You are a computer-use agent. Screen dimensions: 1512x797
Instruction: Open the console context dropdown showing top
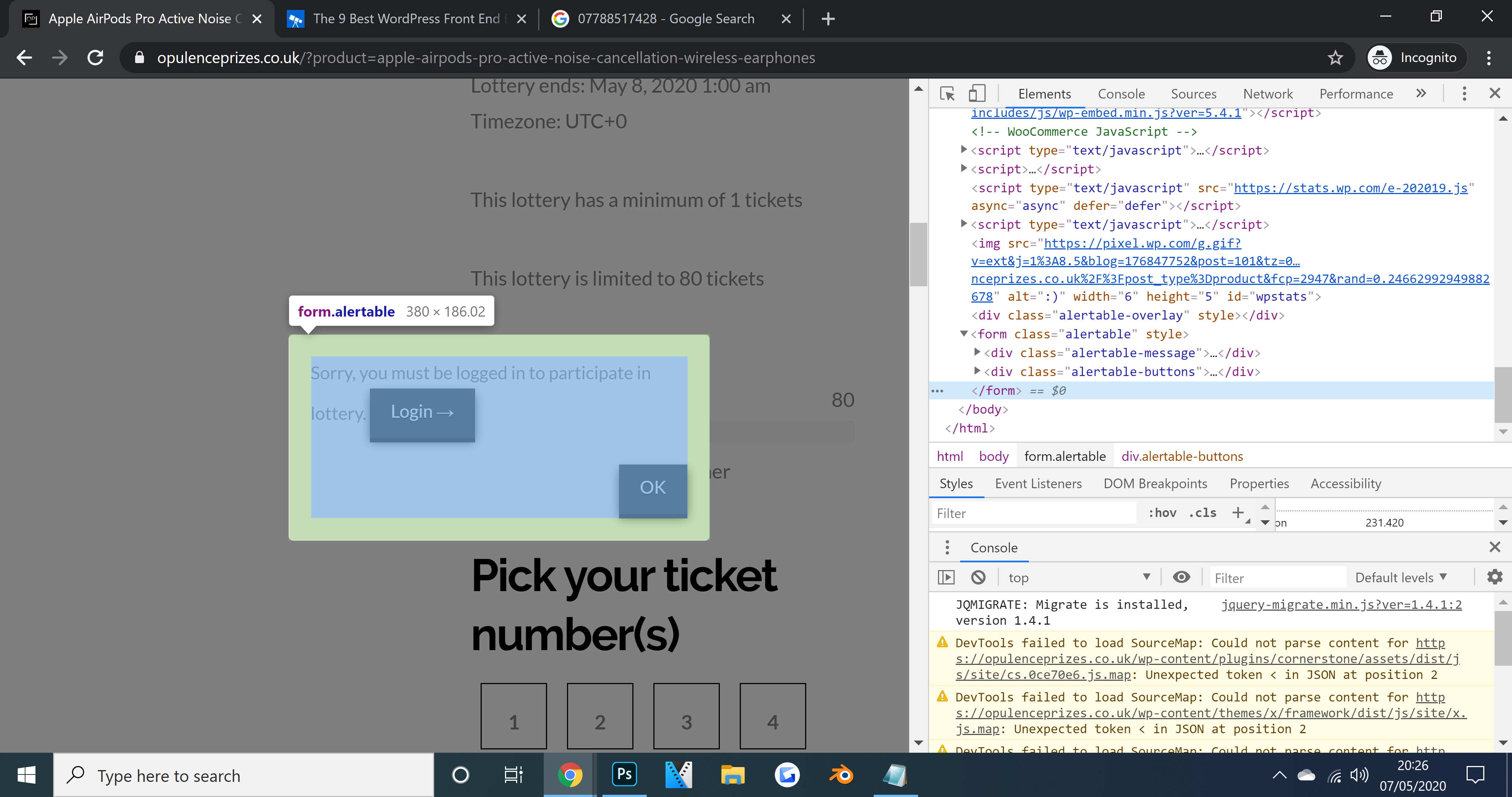1079,577
